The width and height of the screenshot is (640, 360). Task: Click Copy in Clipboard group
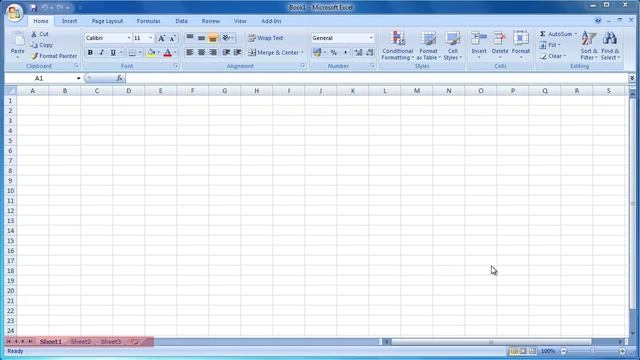click(x=42, y=45)
